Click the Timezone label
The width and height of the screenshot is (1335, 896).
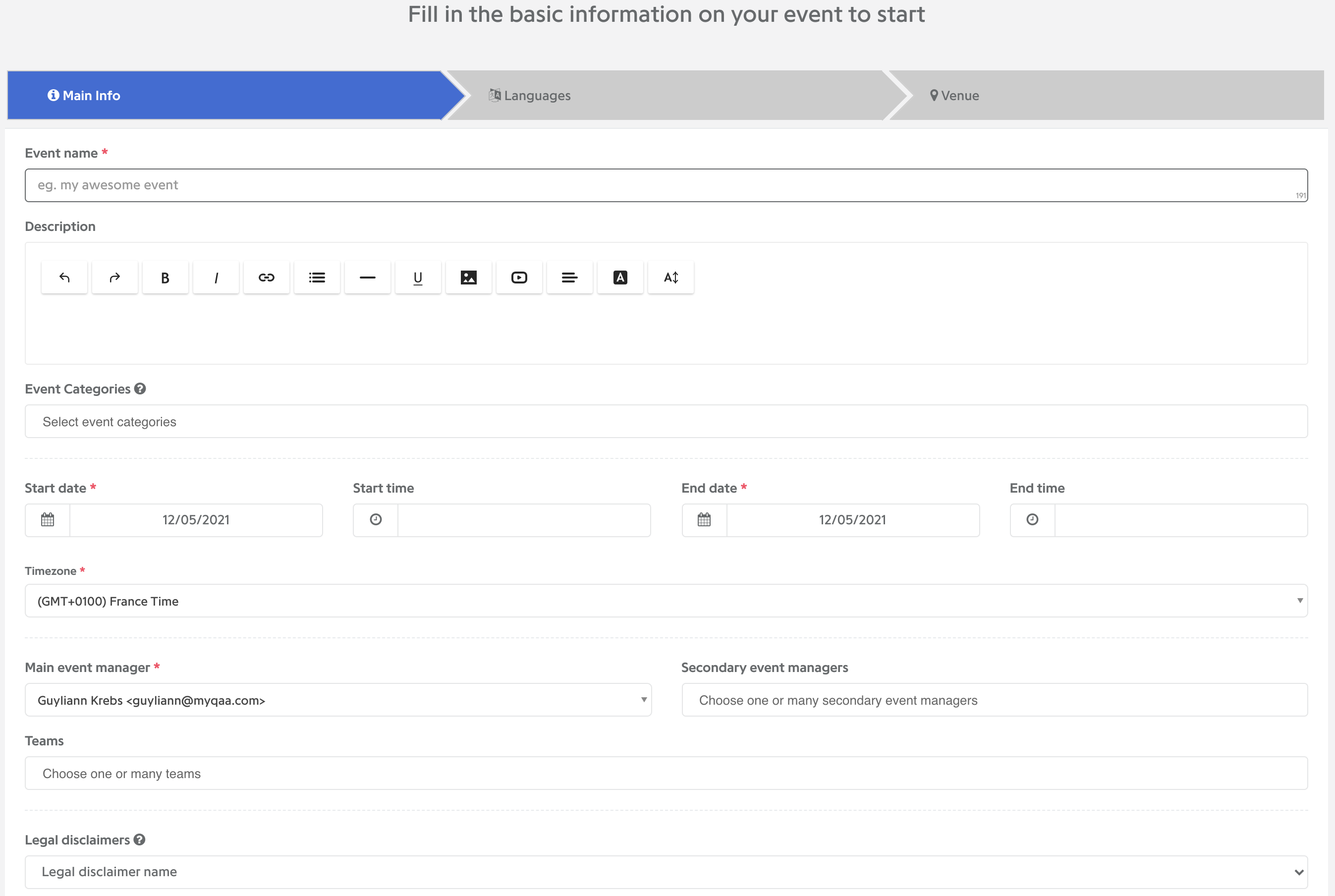pyautogui.click(x=51, y=571)
